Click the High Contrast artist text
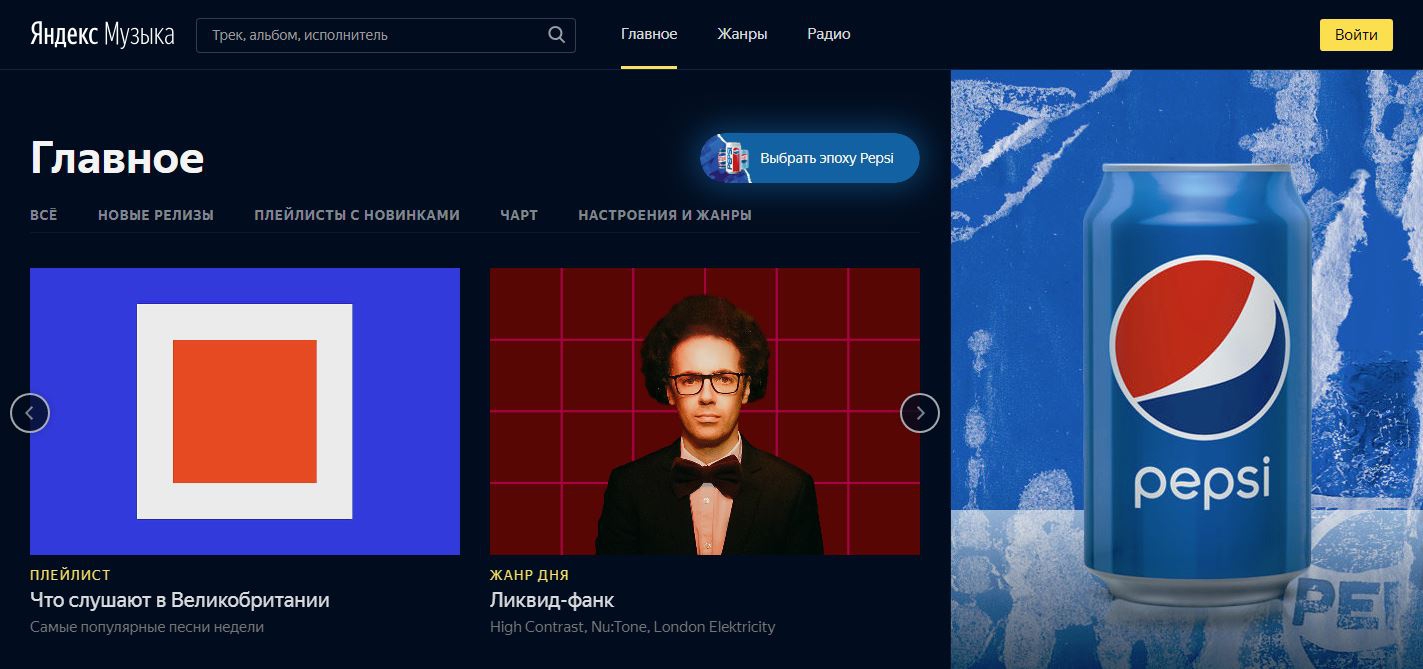Viewport: 1423px width, 669px height. click(x=537, y=627)
